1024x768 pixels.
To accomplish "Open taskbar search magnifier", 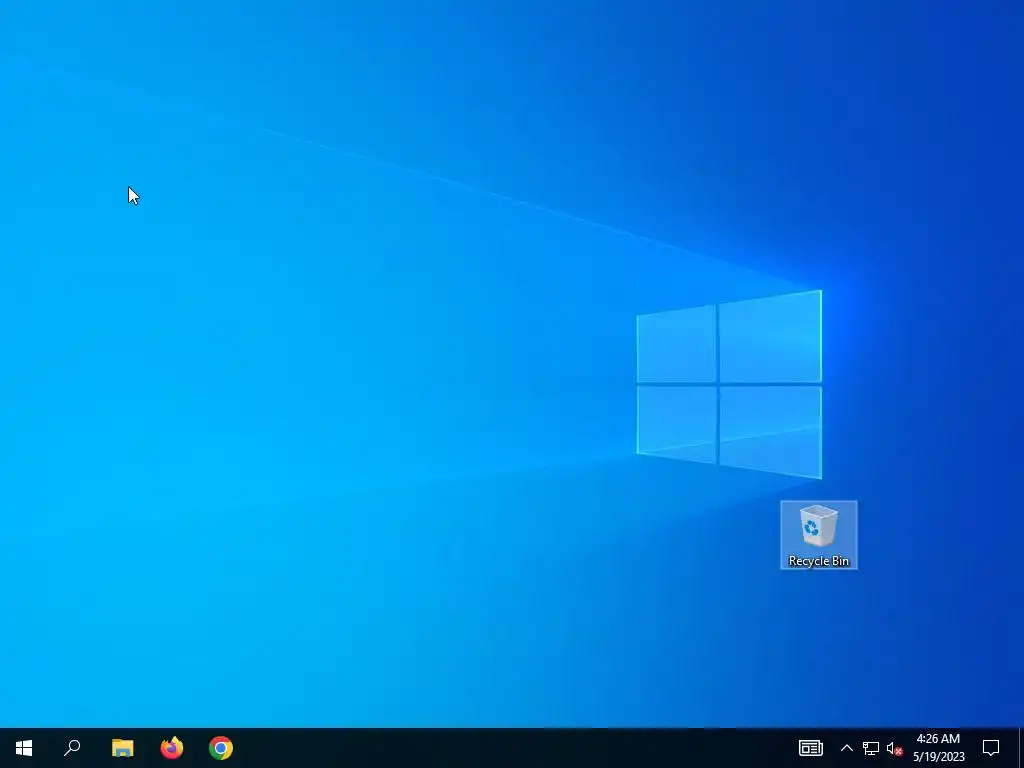I will coord(72,748).
